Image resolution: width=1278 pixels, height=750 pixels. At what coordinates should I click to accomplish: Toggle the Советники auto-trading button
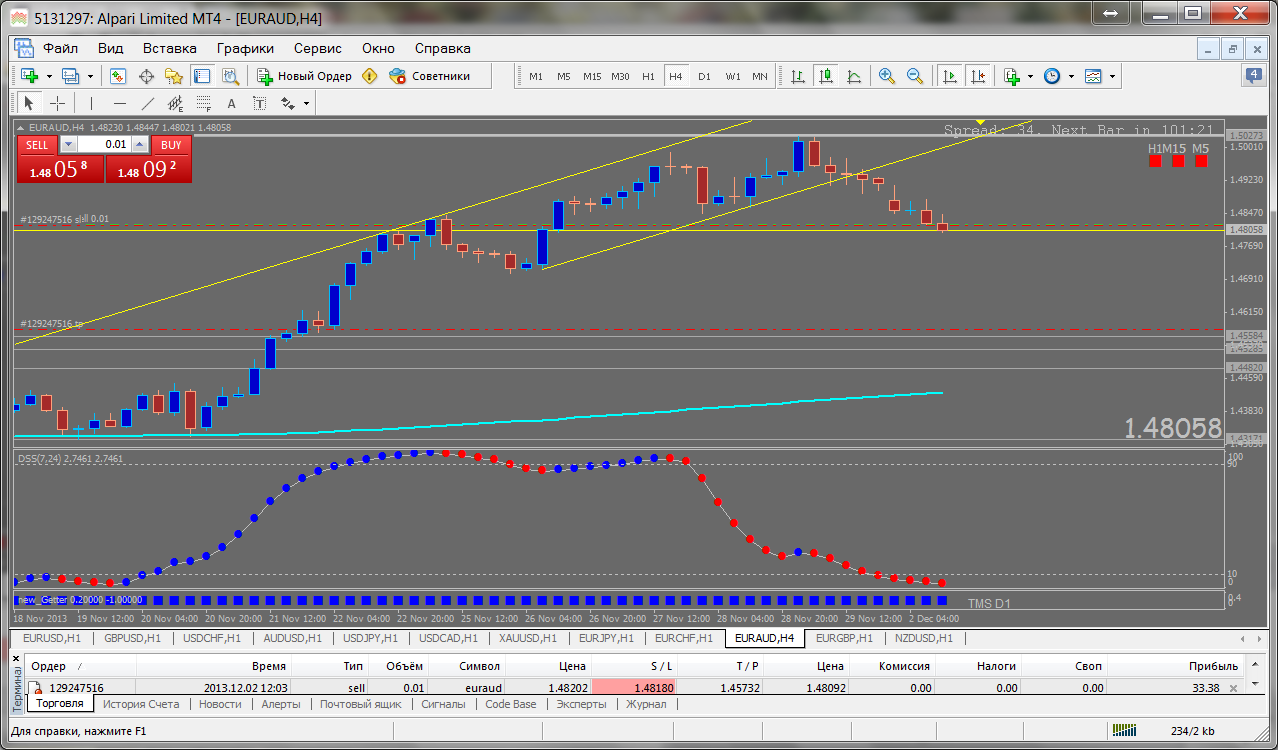(x=429, y=76)
